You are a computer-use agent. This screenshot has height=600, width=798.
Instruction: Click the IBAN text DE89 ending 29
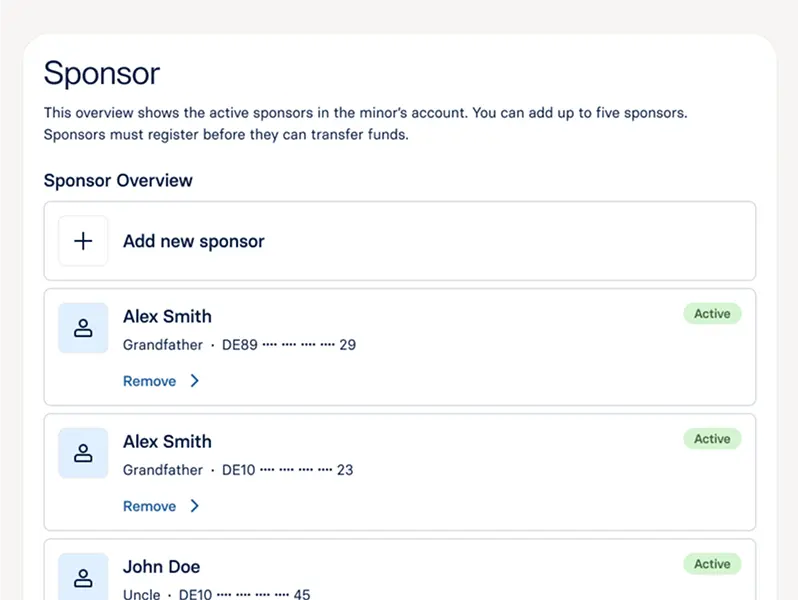tap(289, 345)
